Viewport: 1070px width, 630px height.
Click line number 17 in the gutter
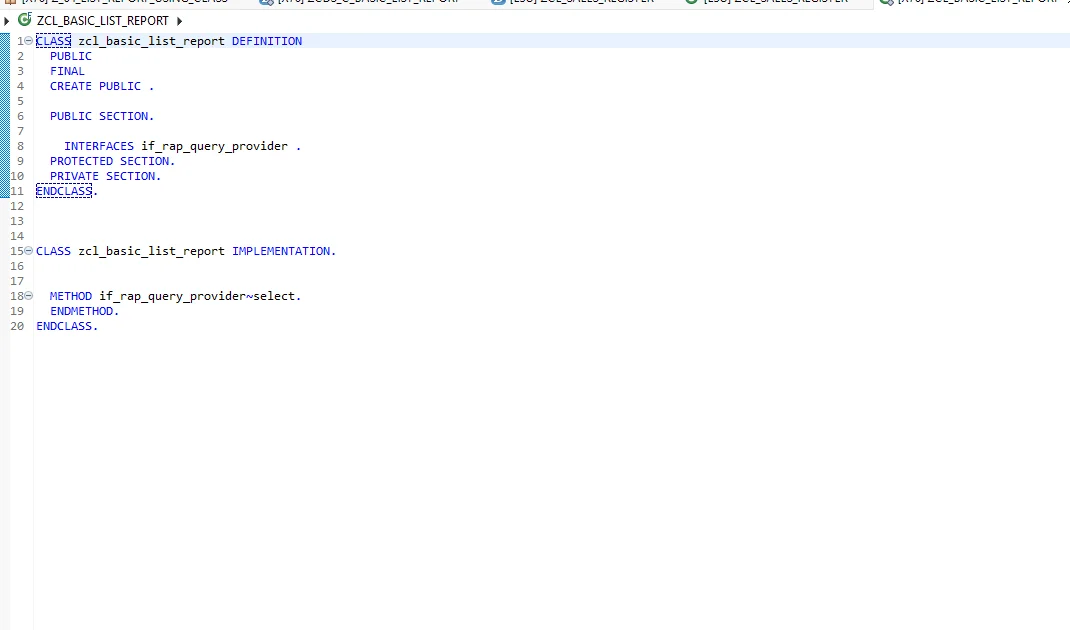[x=17, y=281]
